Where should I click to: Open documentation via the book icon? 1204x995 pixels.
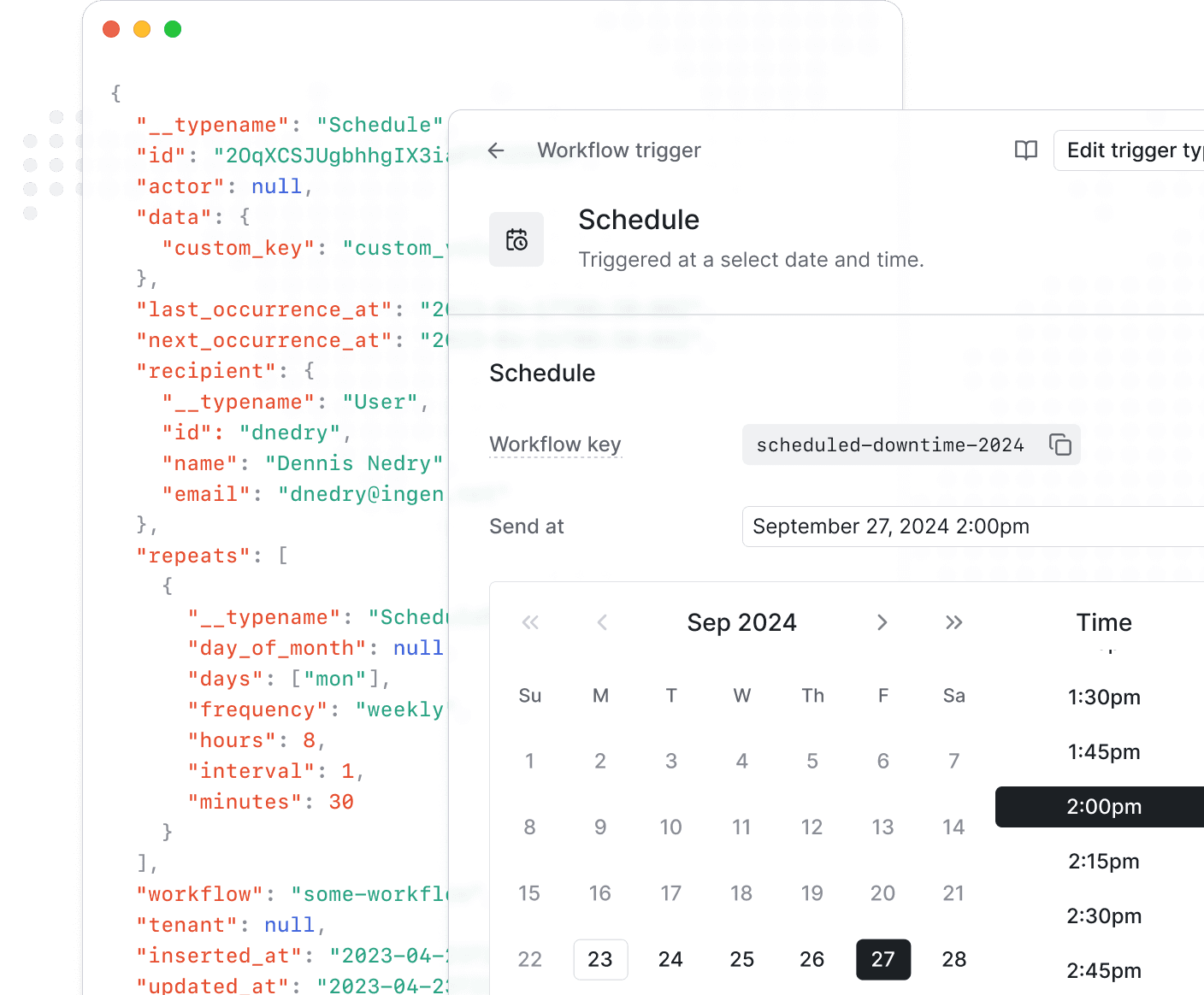click(1024, 150)
